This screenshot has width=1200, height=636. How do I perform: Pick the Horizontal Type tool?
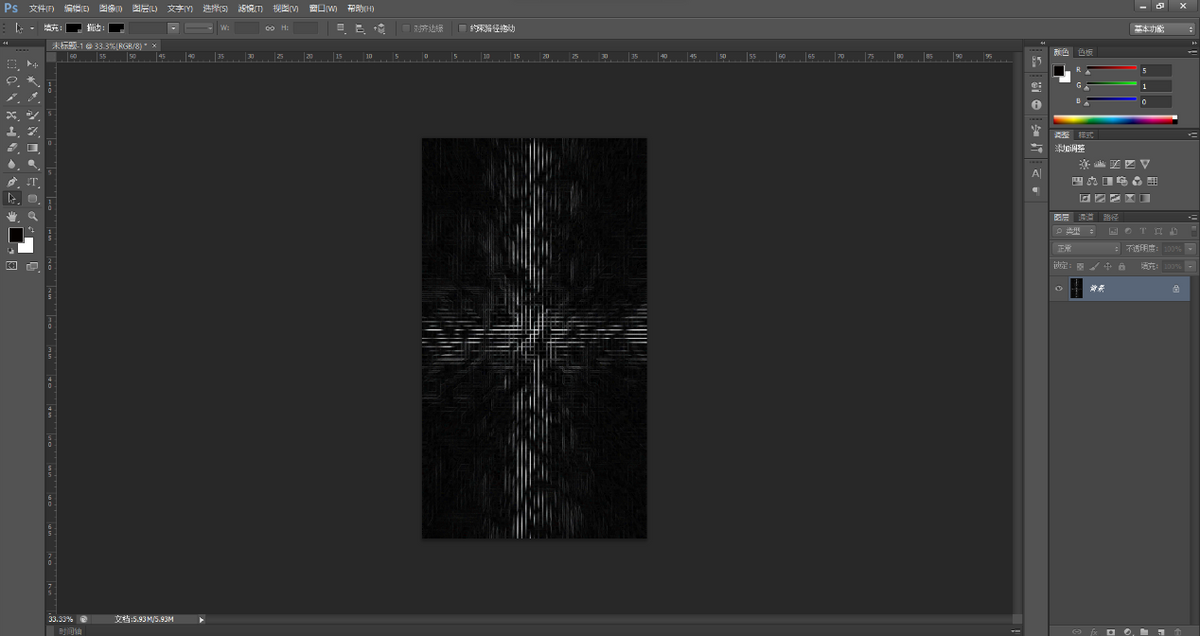[x=33, y=182]
